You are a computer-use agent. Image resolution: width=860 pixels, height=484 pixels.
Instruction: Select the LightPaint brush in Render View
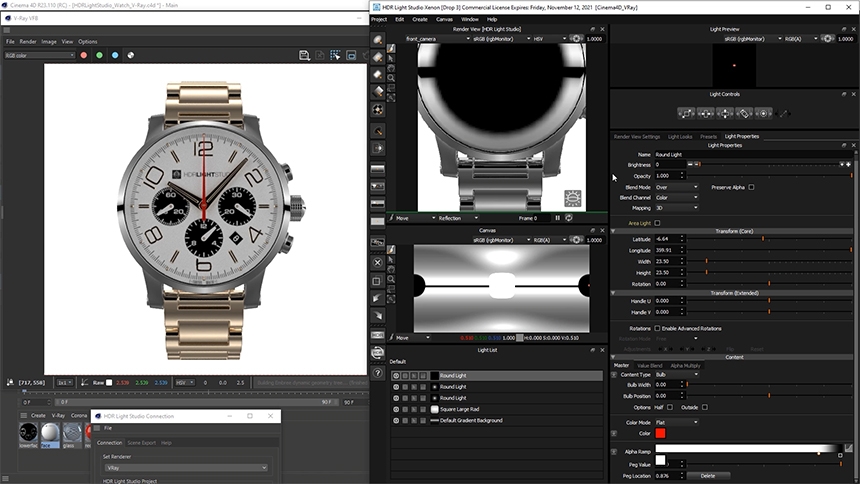point(391,49)
